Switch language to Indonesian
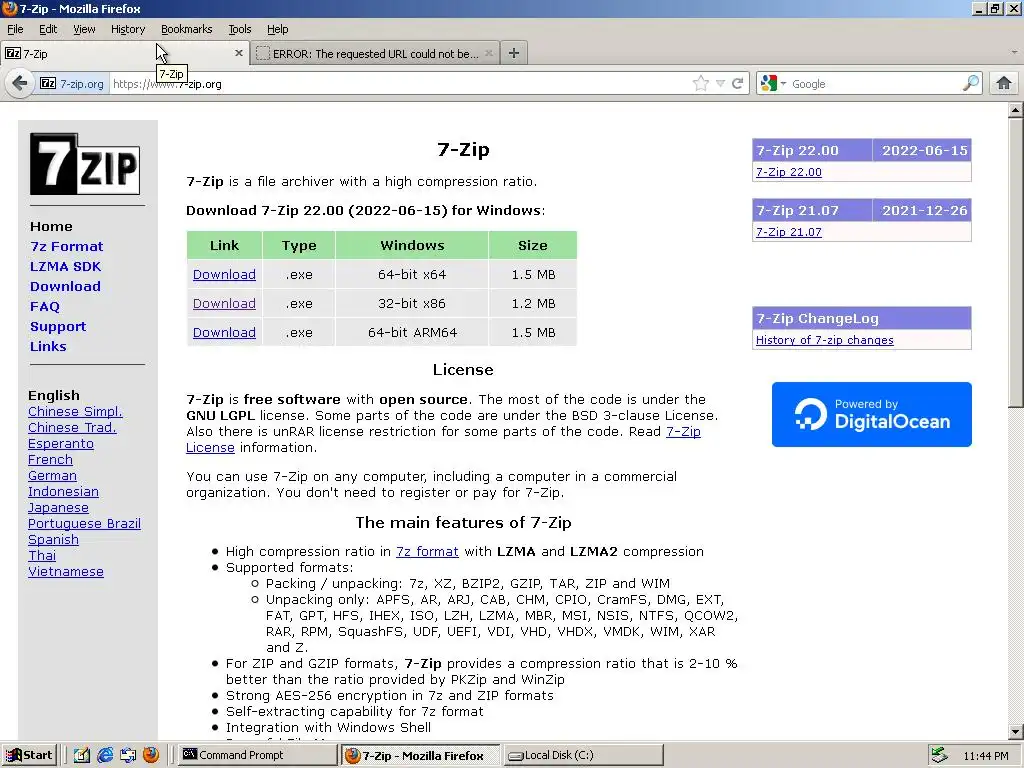 click(63, 492)
